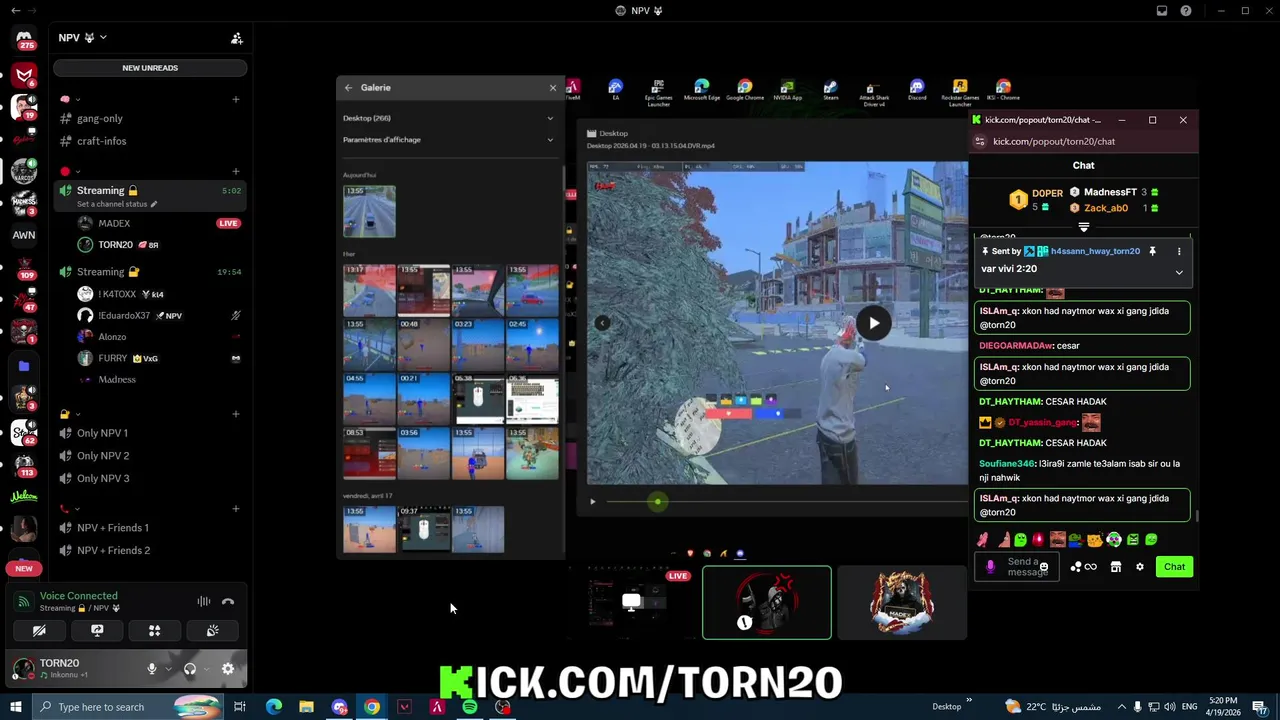Viewport: 1280px width, 720px height.
Task: Disconnect from voice using the hang-up icon
Action: (228, 602)
